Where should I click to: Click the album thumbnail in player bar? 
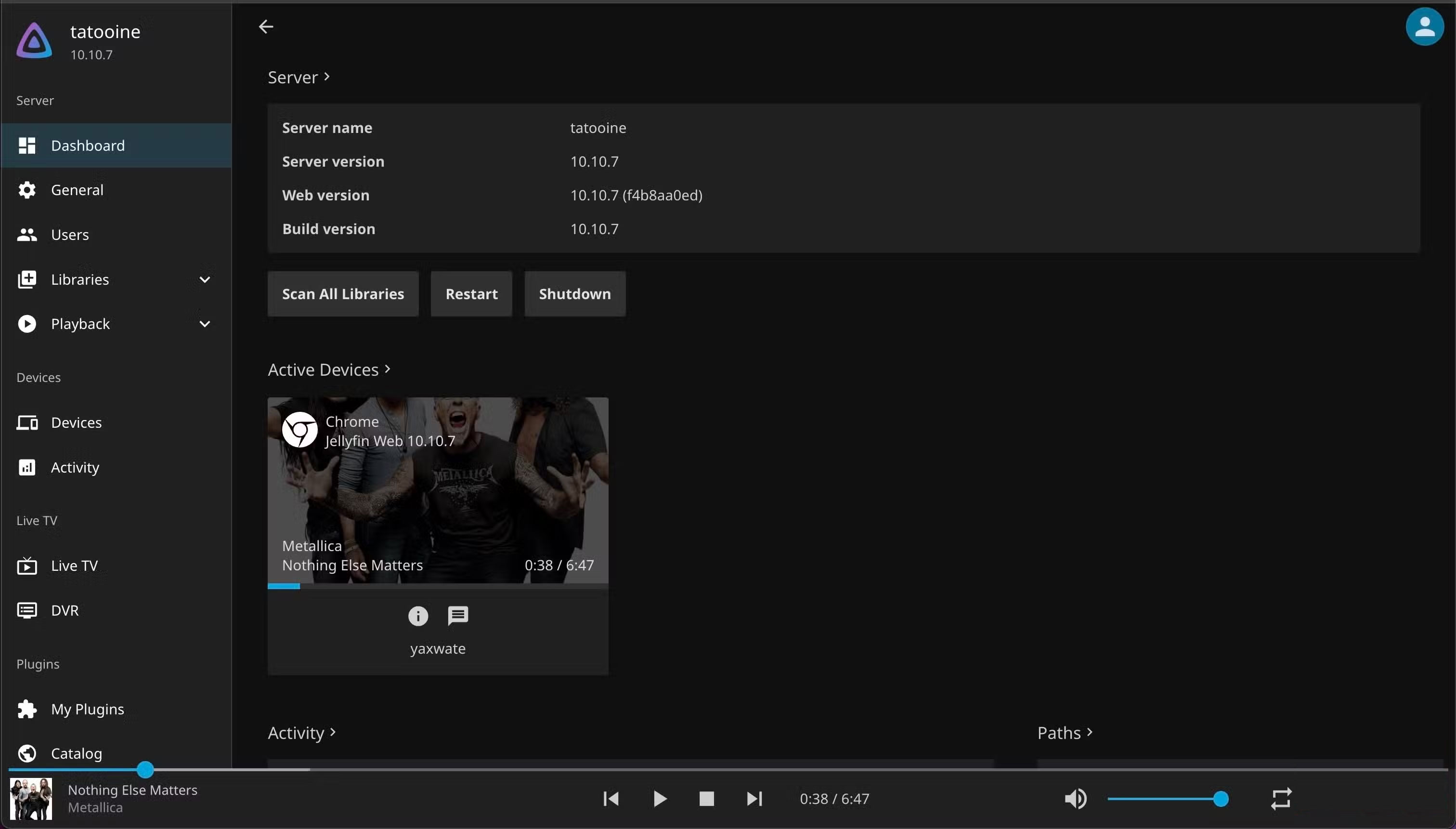pyautogui.click(x=31, y=799)
